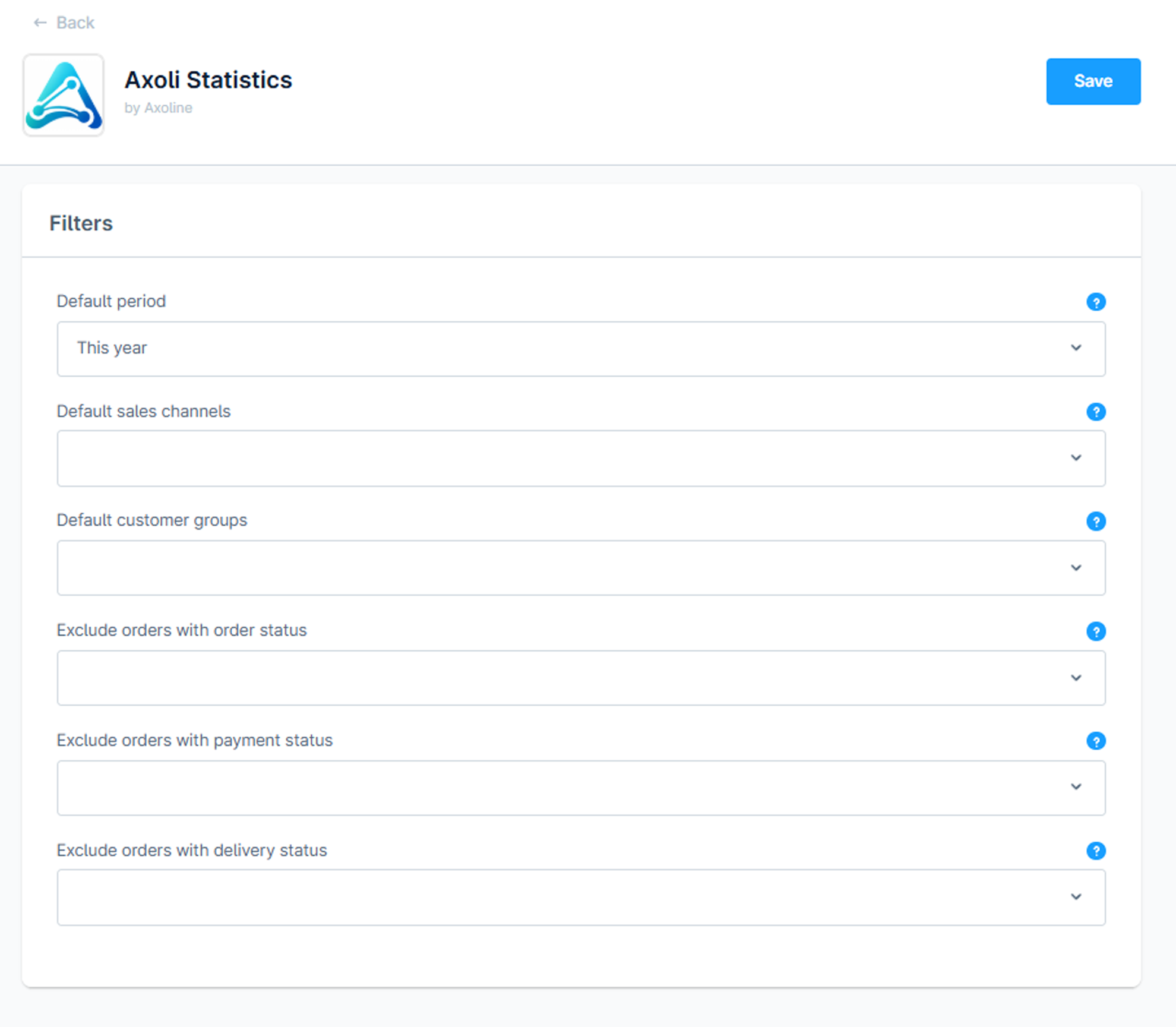Screen dimensions: 1176x1027
Task: Click the 'by Axoline' vendor text
Action: click(x=158, y=108)
